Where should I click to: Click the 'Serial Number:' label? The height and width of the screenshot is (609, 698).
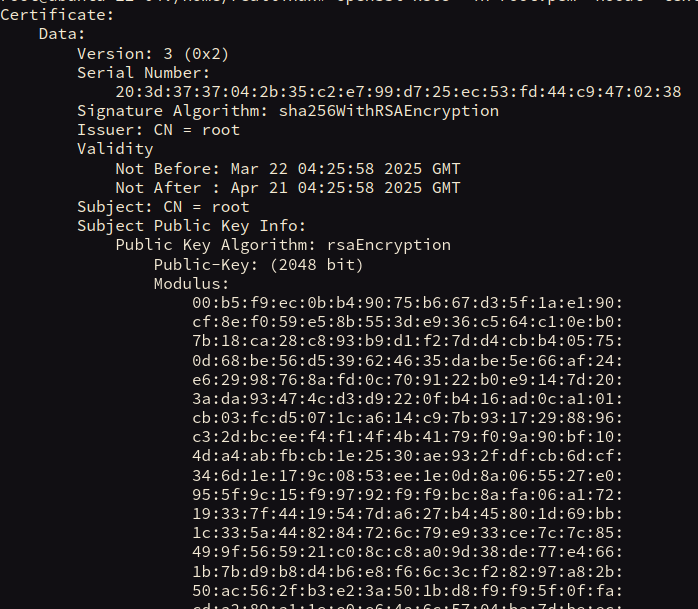(x=143, y=73)
